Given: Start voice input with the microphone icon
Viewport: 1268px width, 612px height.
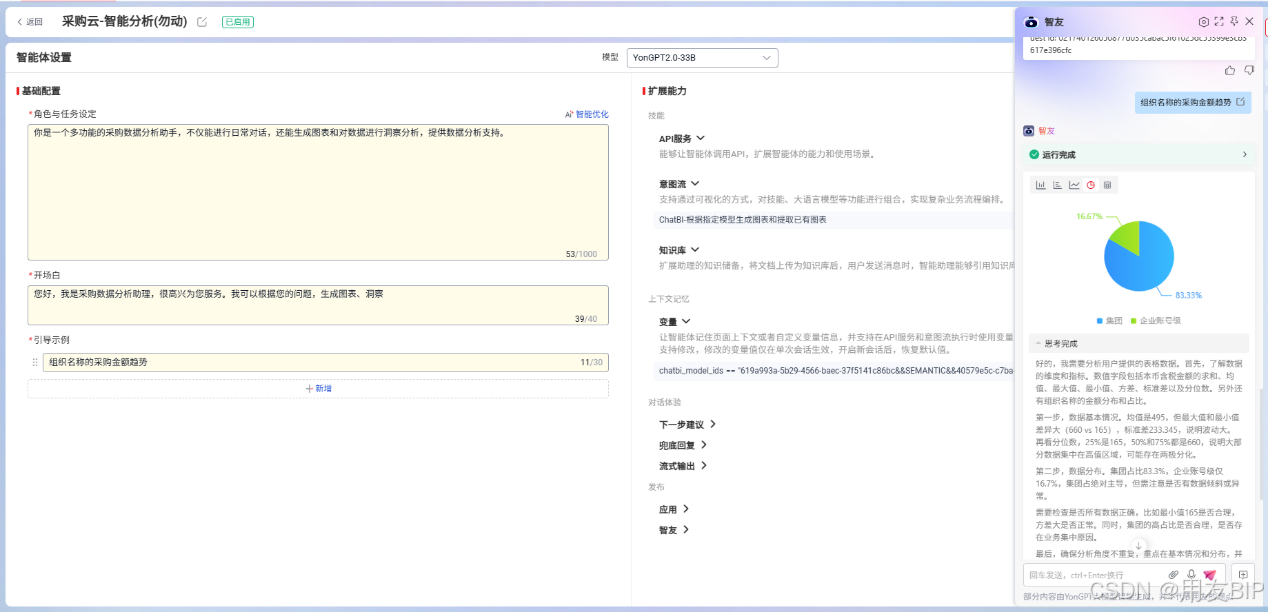Looking at the screenshot, I should click(1191, 575).
